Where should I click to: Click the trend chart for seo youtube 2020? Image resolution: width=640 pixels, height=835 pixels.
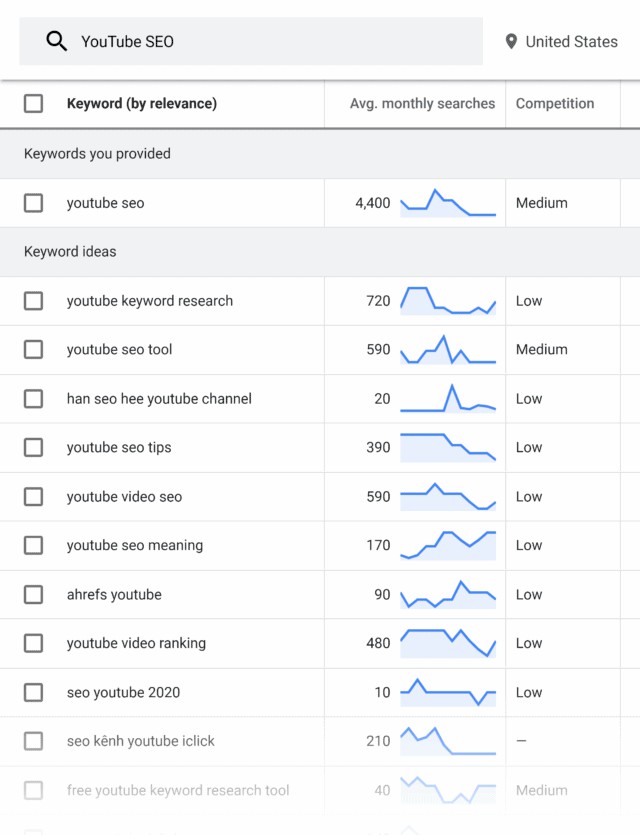click(x=448, y=692)
